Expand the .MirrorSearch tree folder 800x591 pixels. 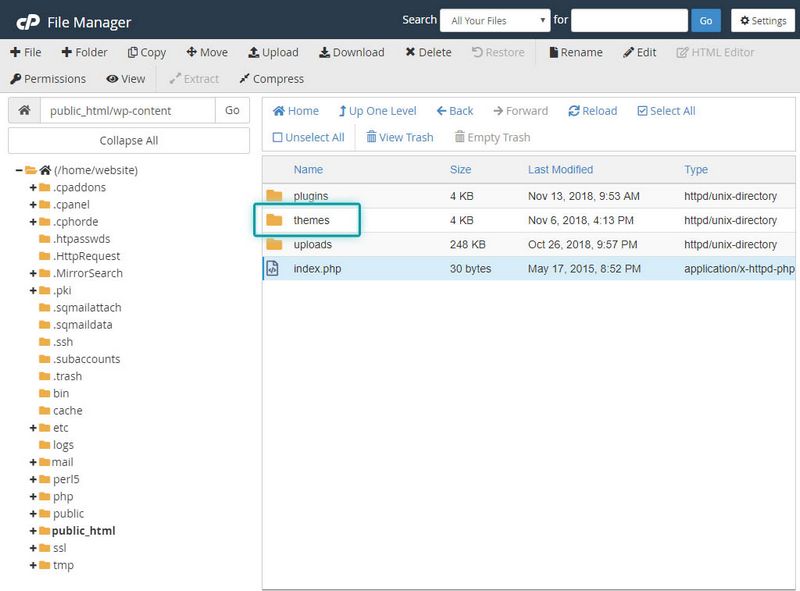[x=33, y=273]
